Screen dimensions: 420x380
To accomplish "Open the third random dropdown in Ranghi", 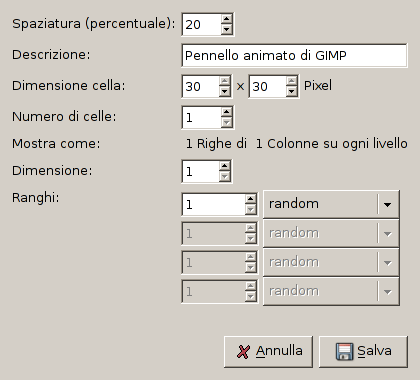I will point(331,262).
